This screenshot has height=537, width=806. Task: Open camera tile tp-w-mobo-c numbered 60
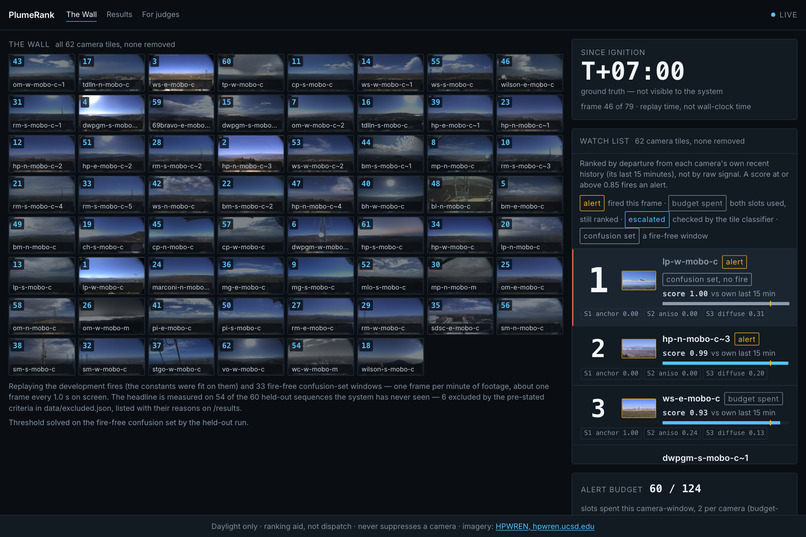[251, 72]
